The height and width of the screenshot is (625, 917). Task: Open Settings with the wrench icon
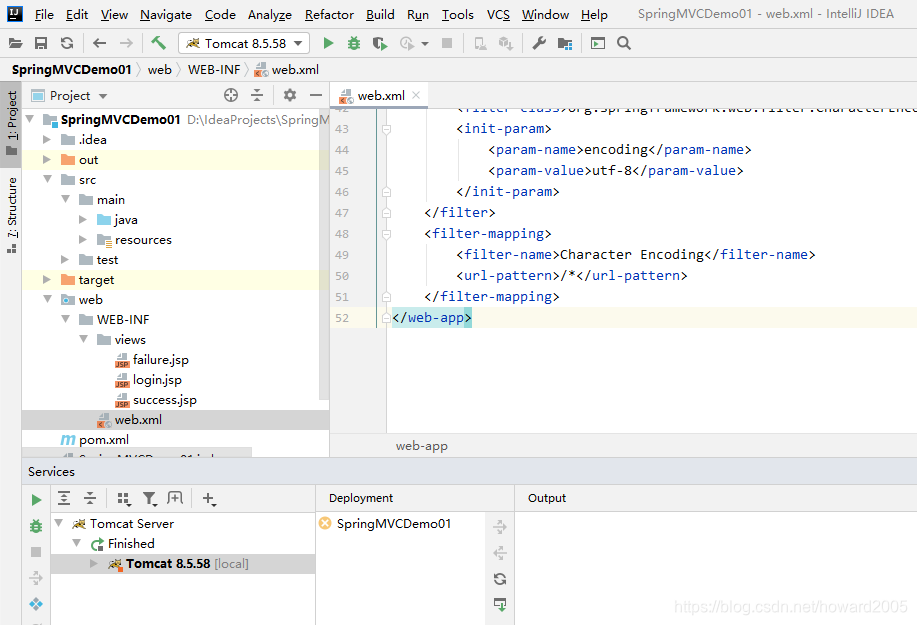click(x=539, y=43)
